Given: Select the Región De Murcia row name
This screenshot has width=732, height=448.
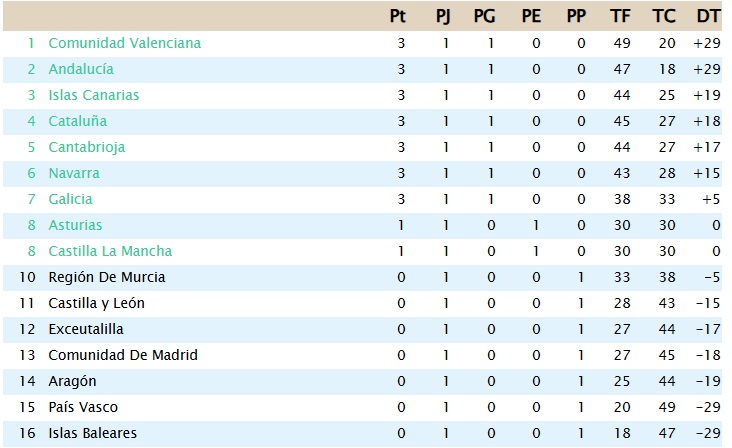Looking at the screenshot, I should pyautogui.click(x=106, y=277).
